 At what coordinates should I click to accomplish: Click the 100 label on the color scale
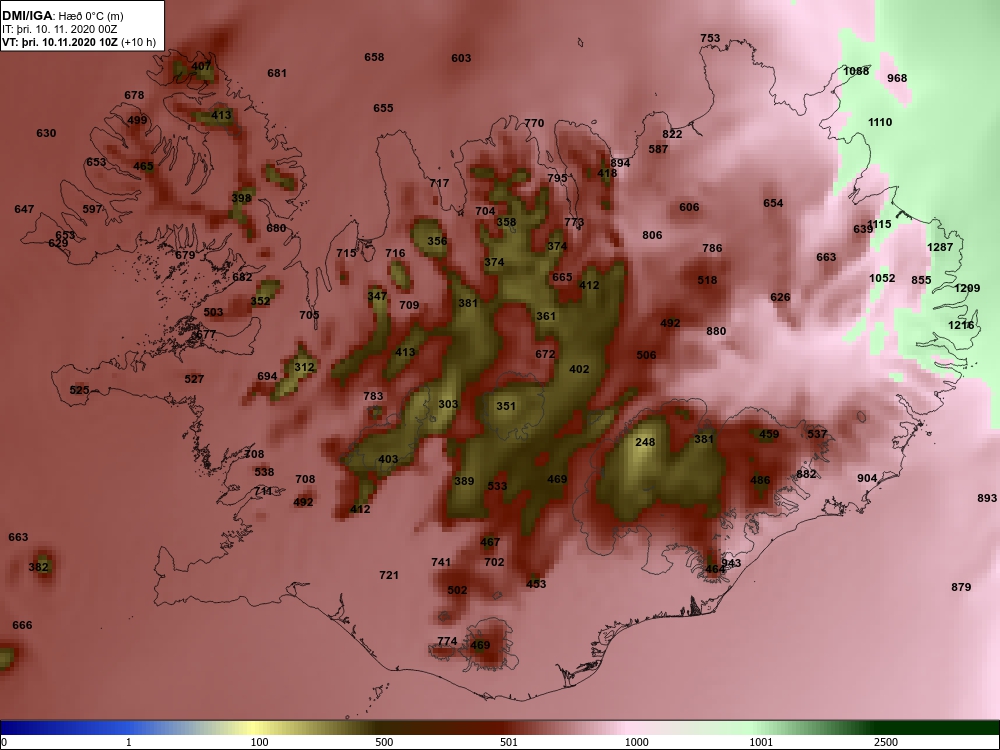point(260,742)
